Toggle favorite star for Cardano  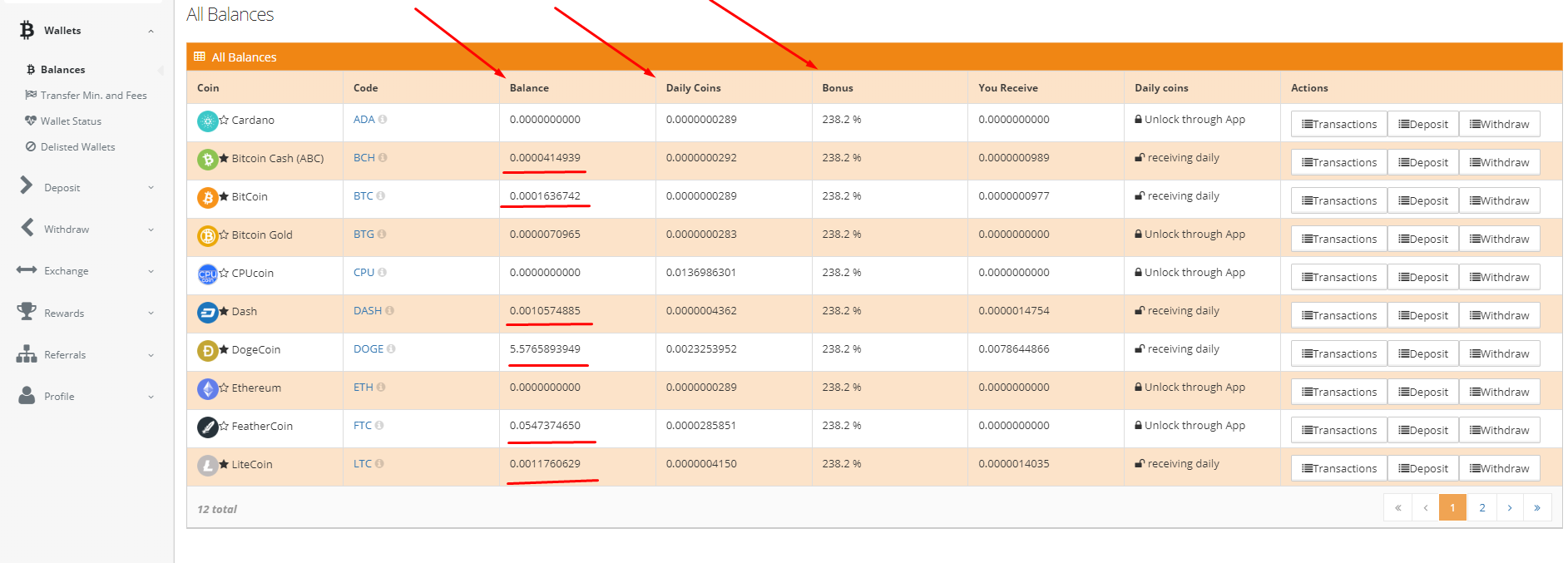pos(224,120)
